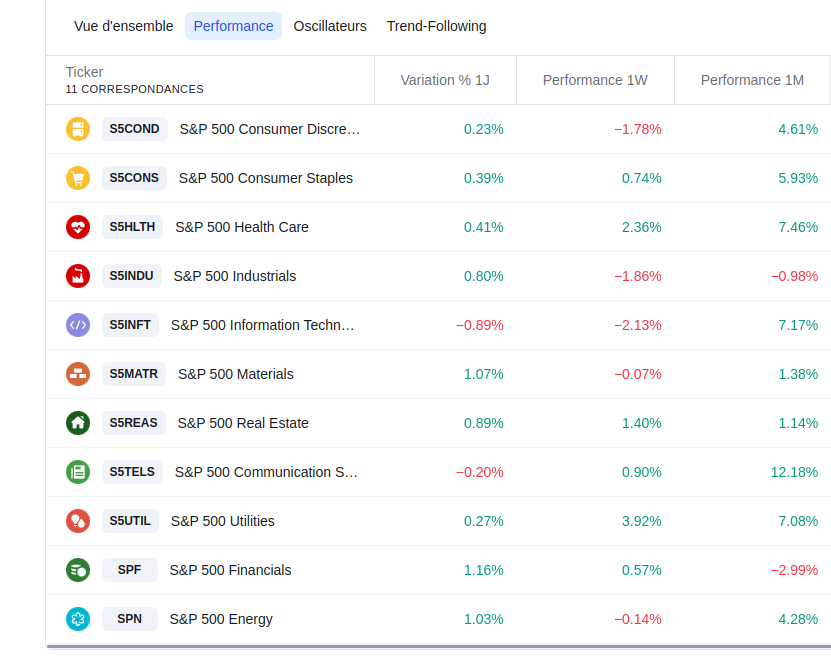Viewport: 831px width, 665px height.
Task: Click the Communication Services icon
Action: (x=78, y=472)
